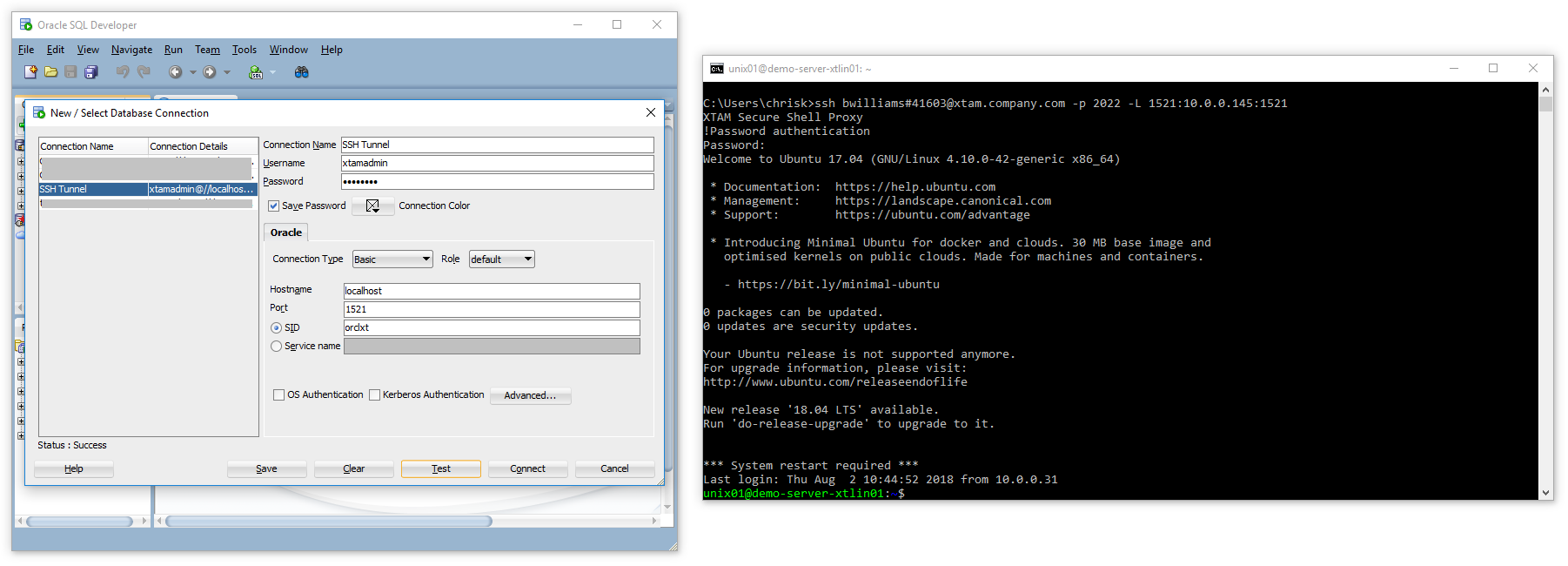Click the command prompt window icon

(x=717, y=69)
